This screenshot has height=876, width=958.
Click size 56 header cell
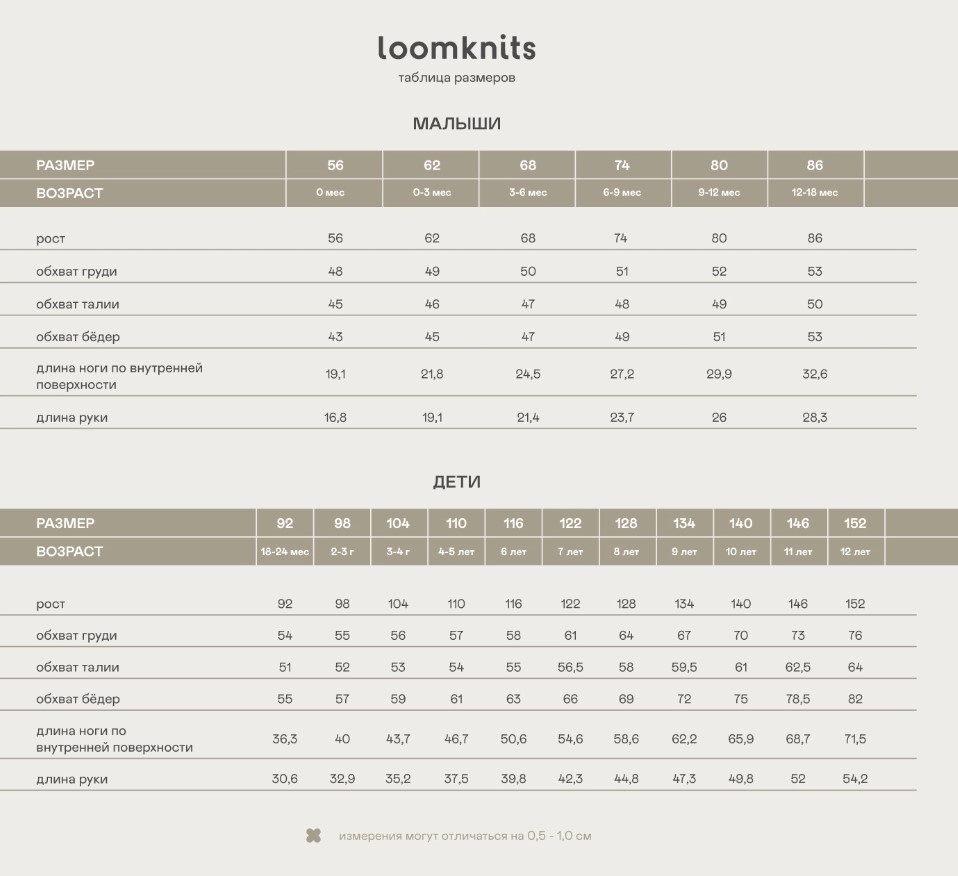click(x=335, y=165)
